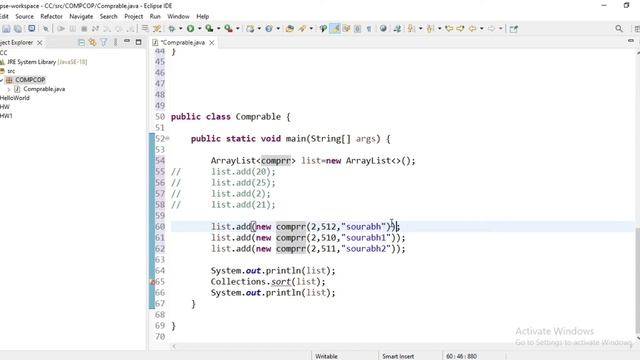Click the green Run button icon
The height and width of the screenshot is (360, 640).
coord(191,29)
